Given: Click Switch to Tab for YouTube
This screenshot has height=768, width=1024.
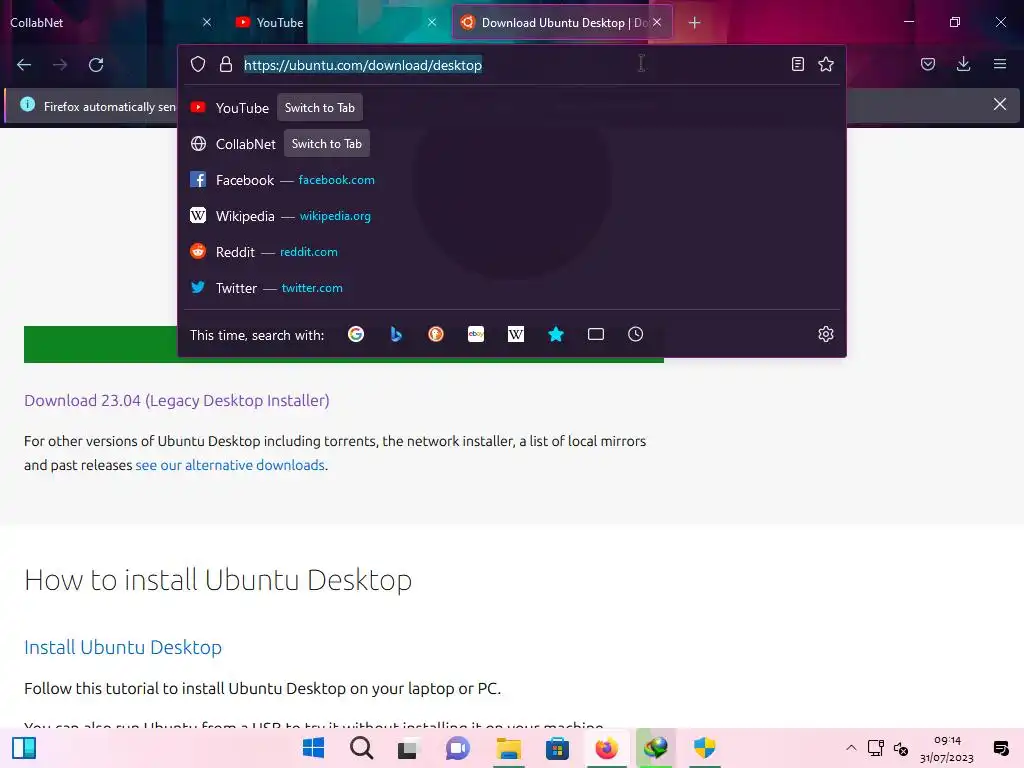Looking at the screenshot, I should pyautogui.click(x=319, y=108).
